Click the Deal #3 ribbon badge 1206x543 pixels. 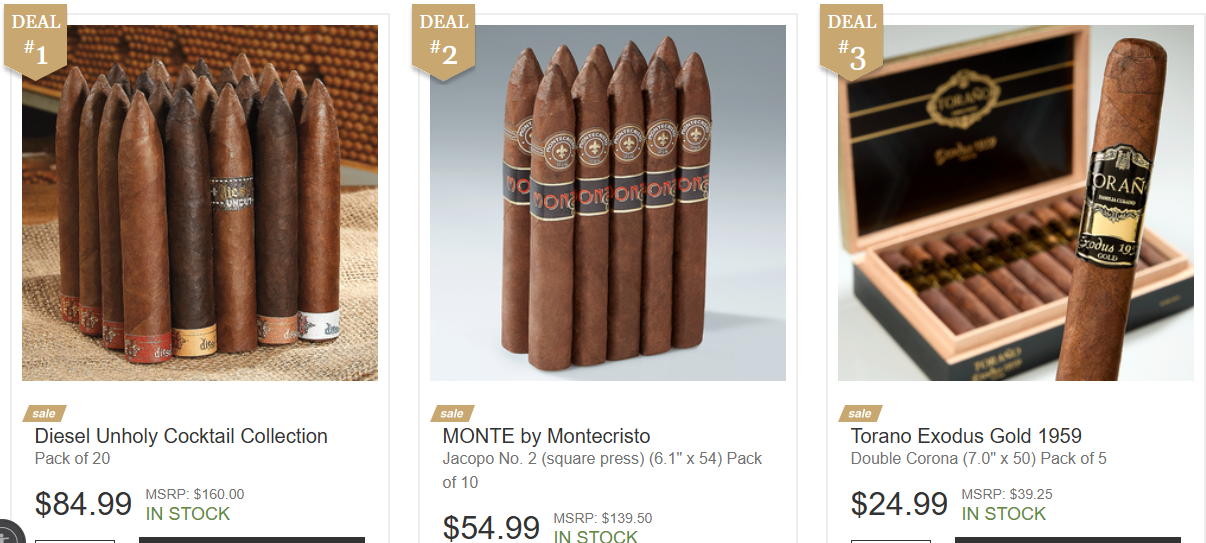(x=851, y=39)
